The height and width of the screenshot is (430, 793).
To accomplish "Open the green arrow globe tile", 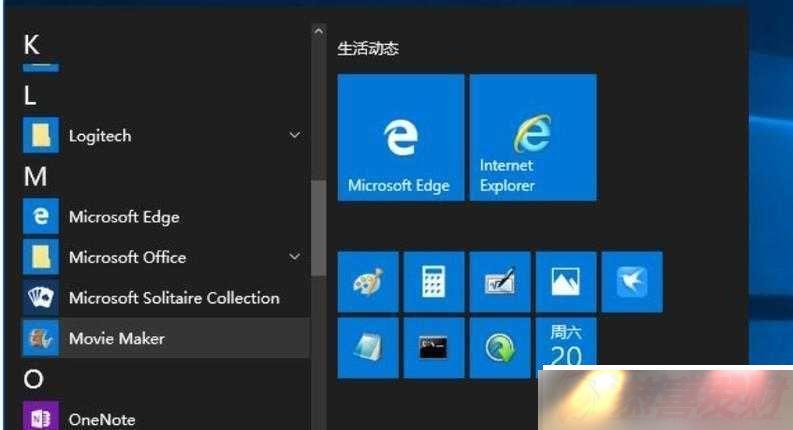I will tap(500, 348).
